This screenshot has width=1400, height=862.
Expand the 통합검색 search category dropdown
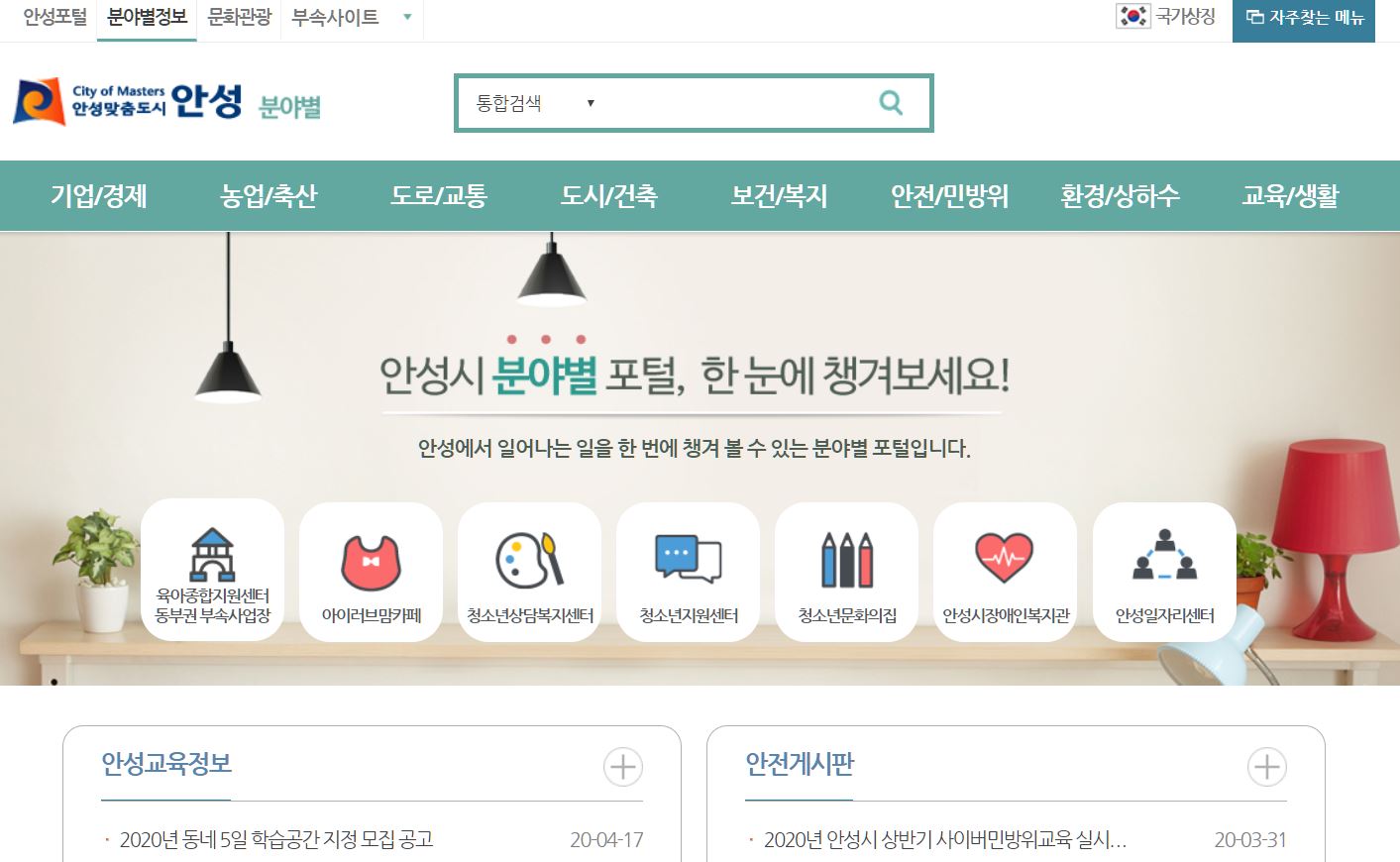pos(536,103)
